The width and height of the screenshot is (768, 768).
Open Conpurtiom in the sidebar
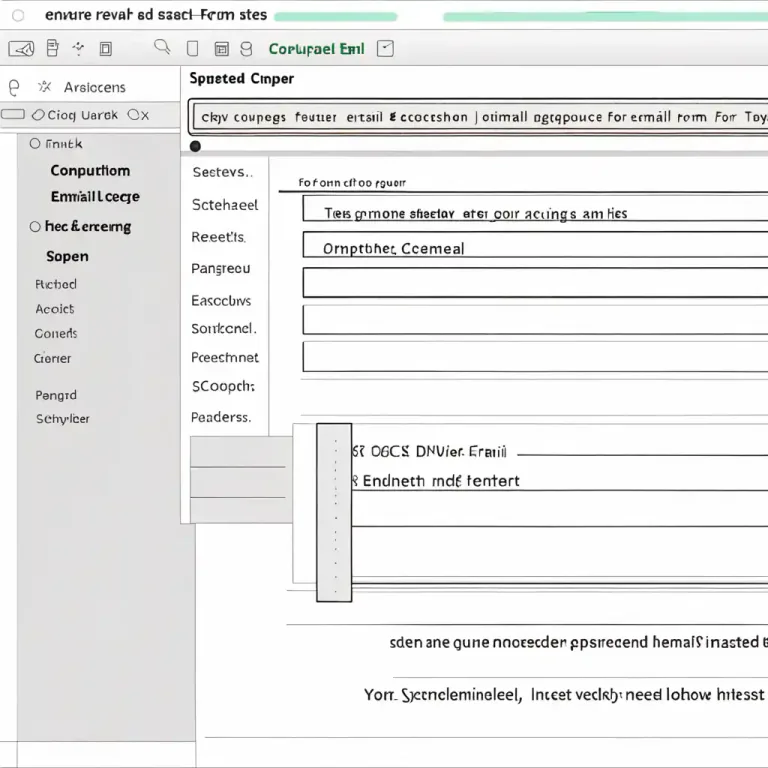[90, 170]
